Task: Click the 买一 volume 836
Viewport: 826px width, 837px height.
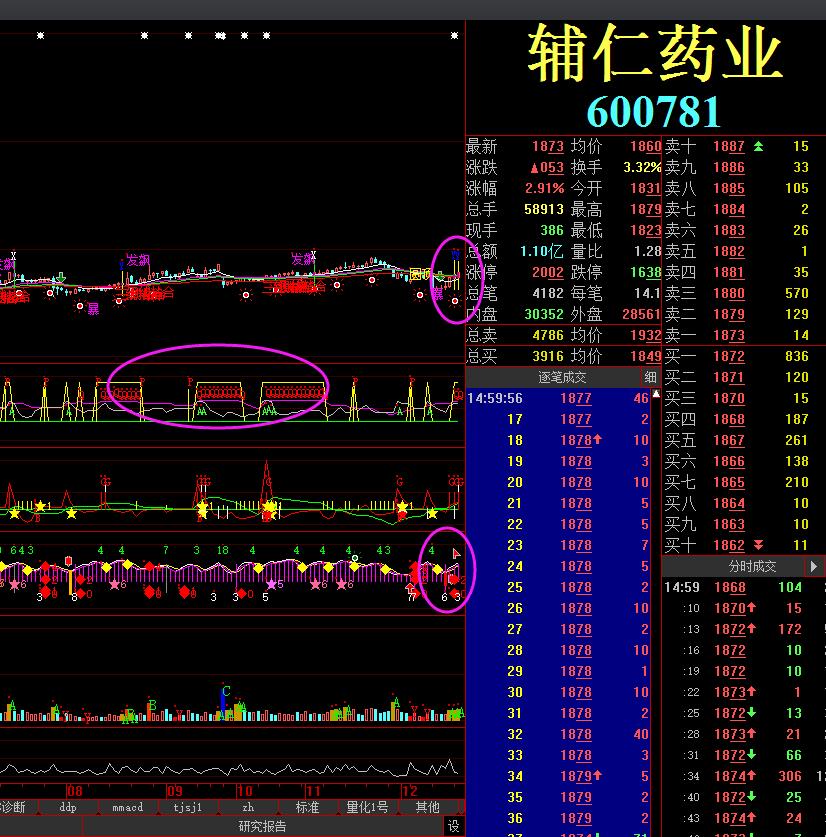Action: pyautogui.click(x=797, y=356)
